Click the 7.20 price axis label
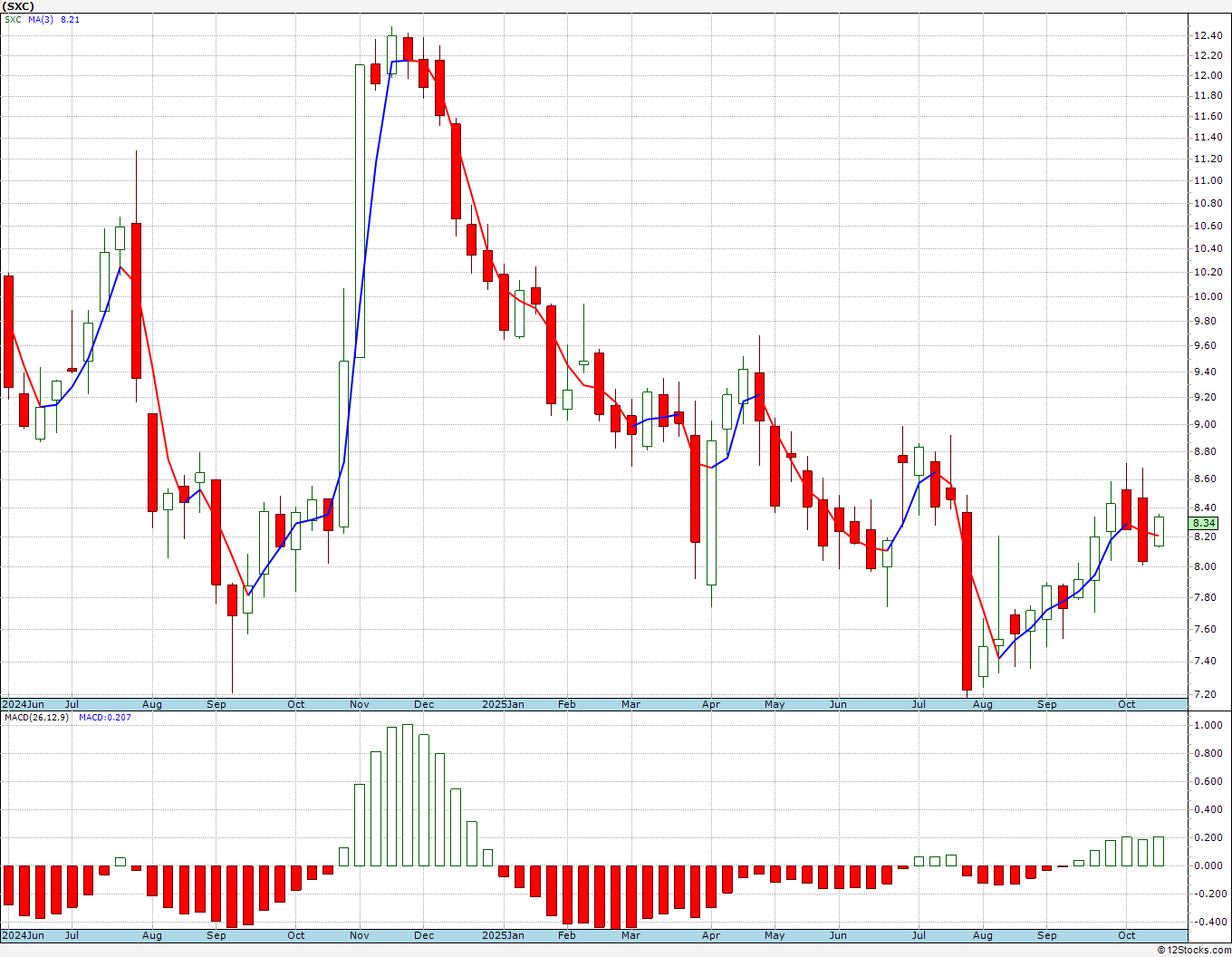The image size is (1232, 957). click(1205, 694)
